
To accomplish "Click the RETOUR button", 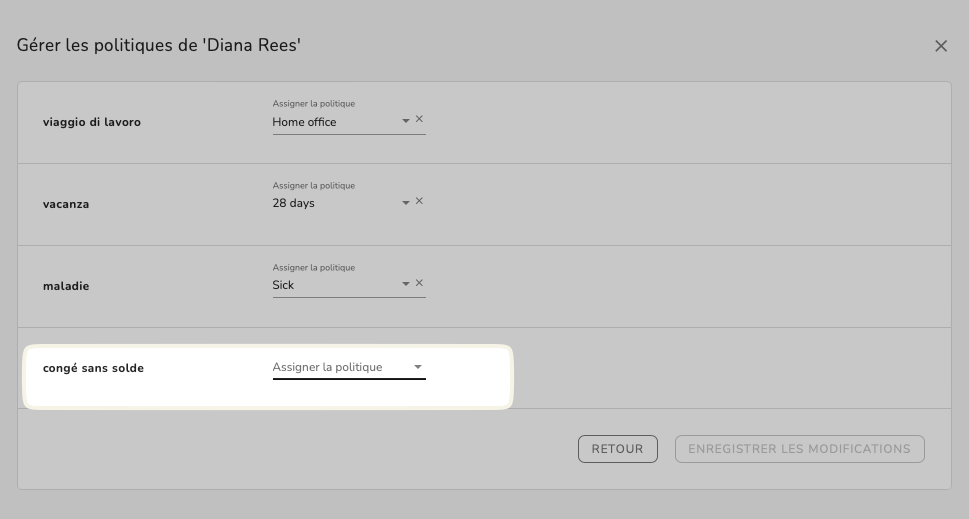I will point(617,449).
